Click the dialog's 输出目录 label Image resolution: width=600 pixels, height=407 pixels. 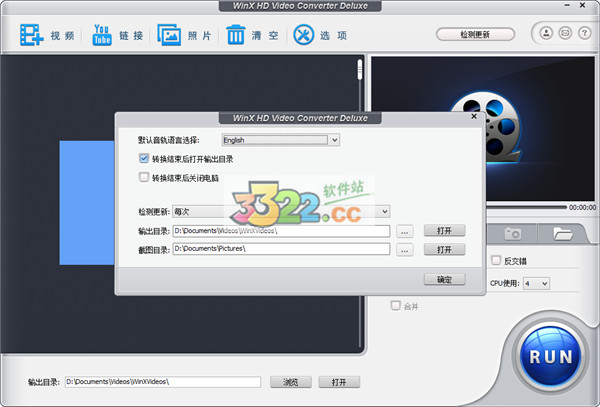coord(153,231)
